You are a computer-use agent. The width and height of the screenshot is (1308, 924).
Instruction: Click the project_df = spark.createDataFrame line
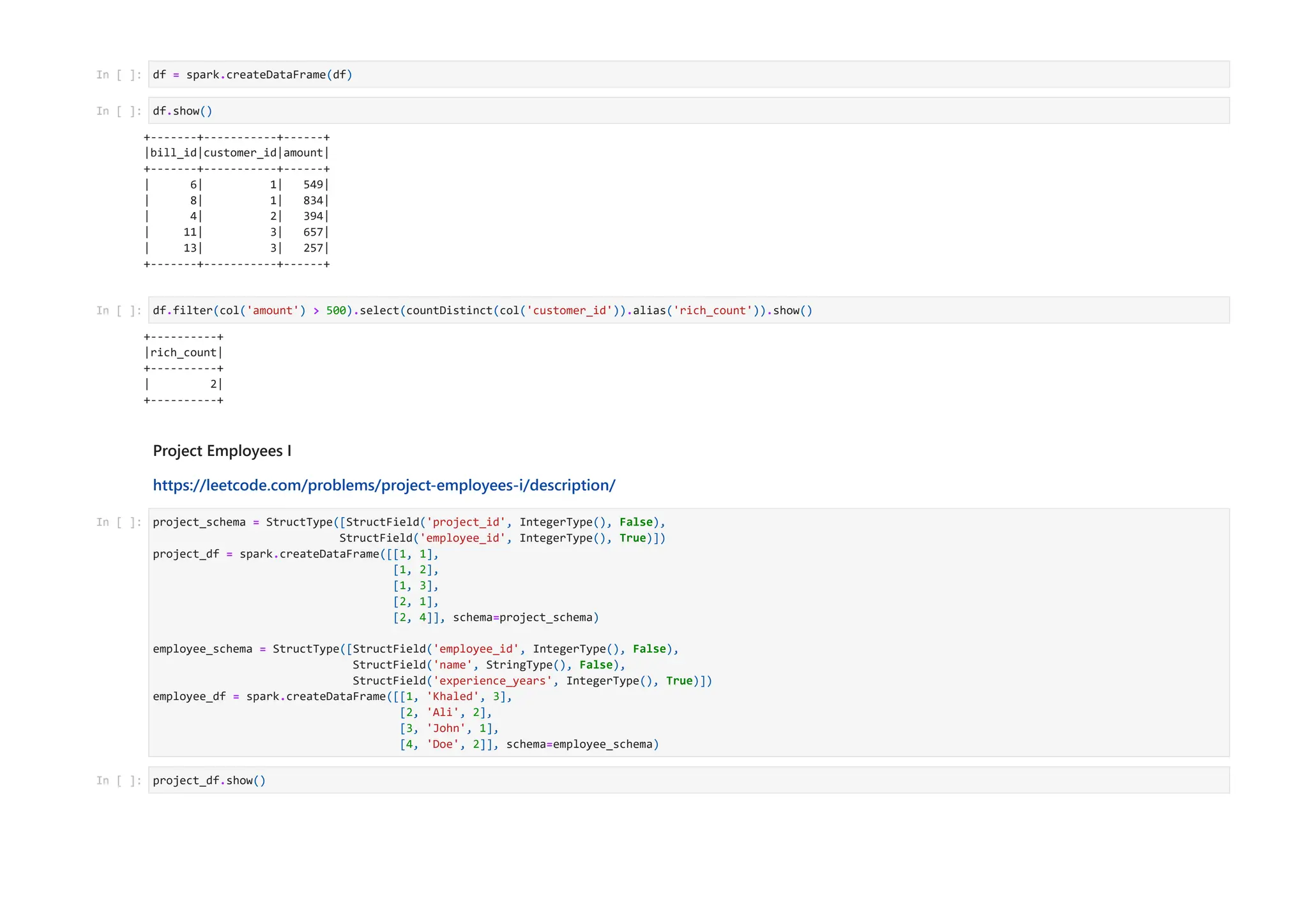pos(296,554)
